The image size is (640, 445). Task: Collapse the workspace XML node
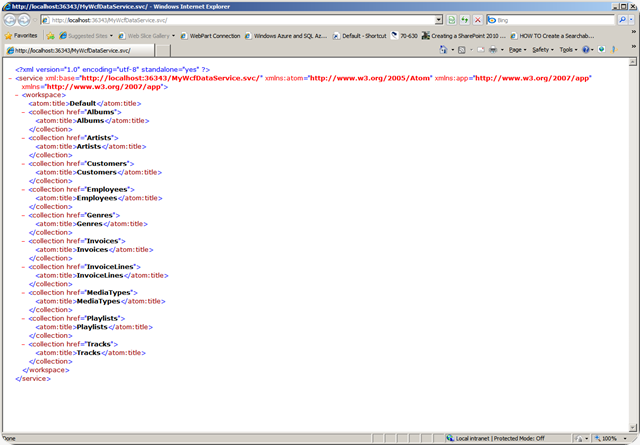click(17, 95)
